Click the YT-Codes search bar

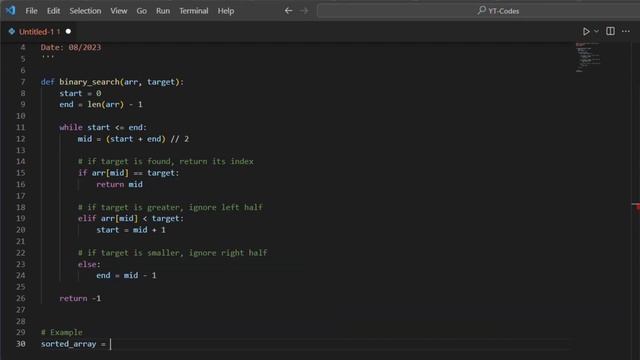[478, 11]
